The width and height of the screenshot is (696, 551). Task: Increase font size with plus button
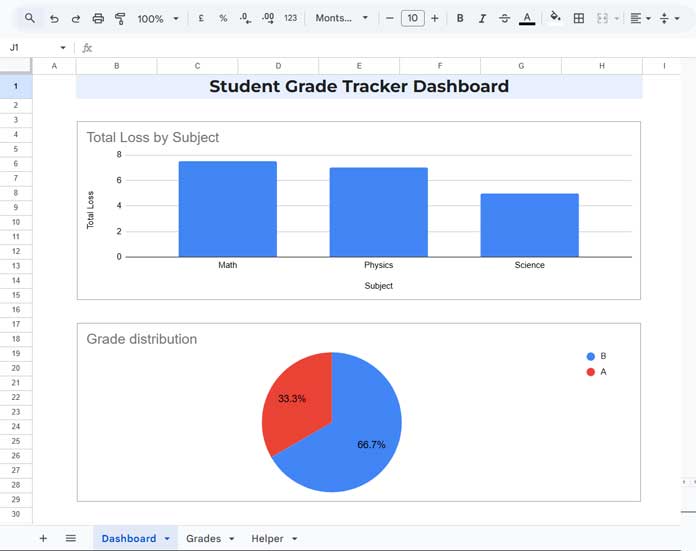(x=435, y=18)
